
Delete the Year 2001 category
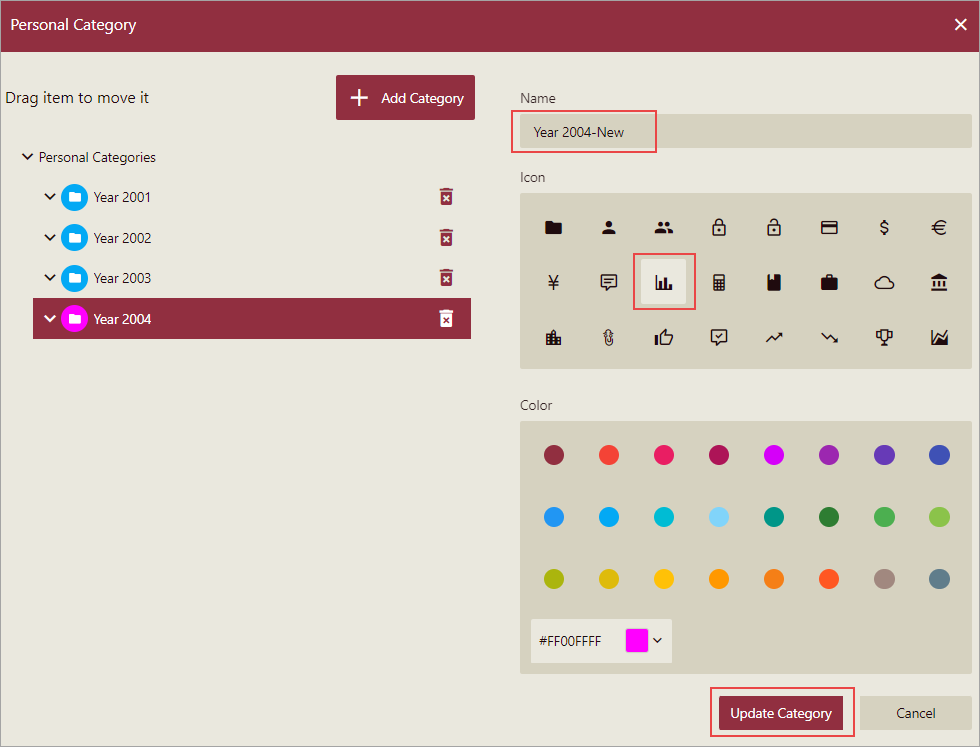(446, 197)
